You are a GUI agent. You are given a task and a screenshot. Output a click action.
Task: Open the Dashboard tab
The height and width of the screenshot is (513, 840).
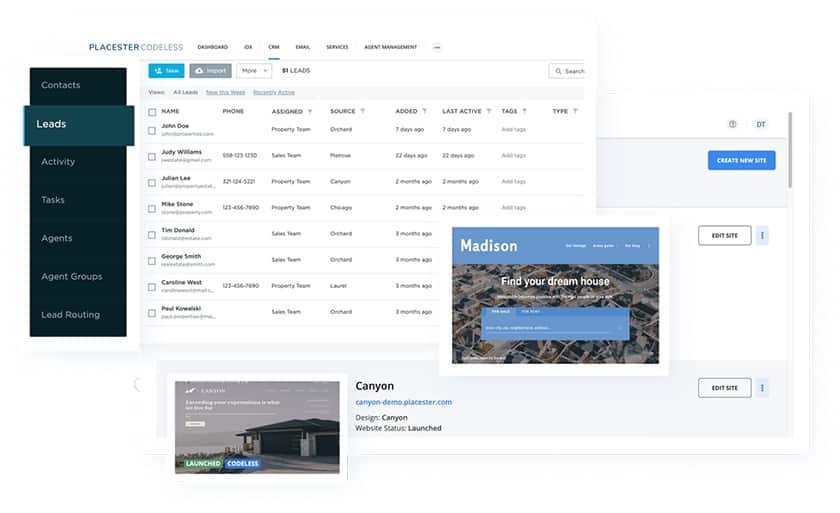pos(213,47)
